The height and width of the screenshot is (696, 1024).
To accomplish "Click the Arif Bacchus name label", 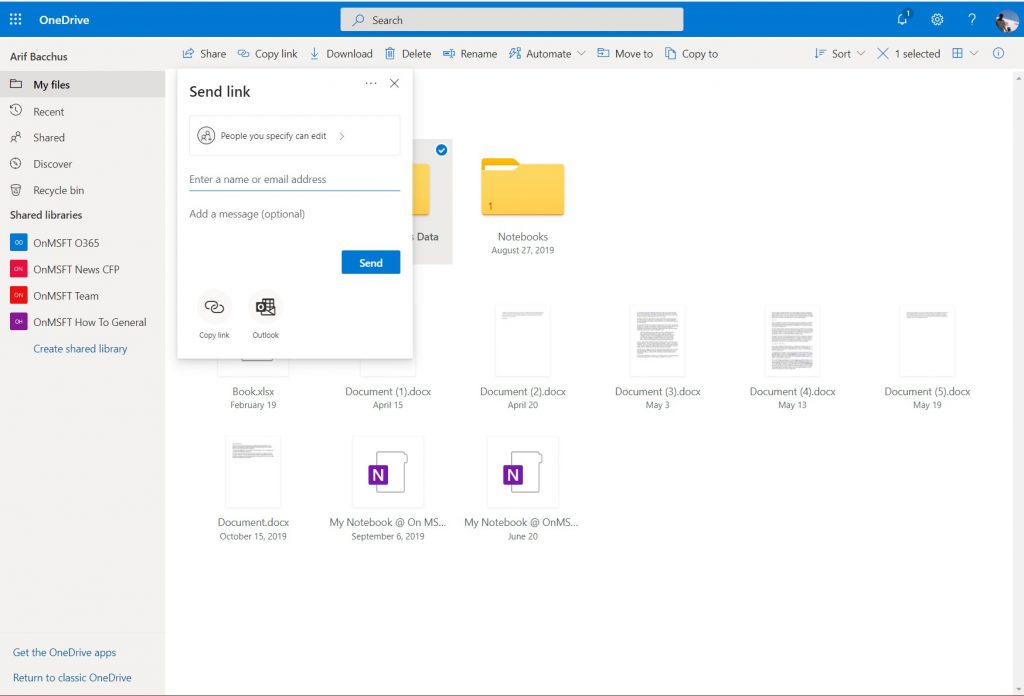I will click(39, 56).
